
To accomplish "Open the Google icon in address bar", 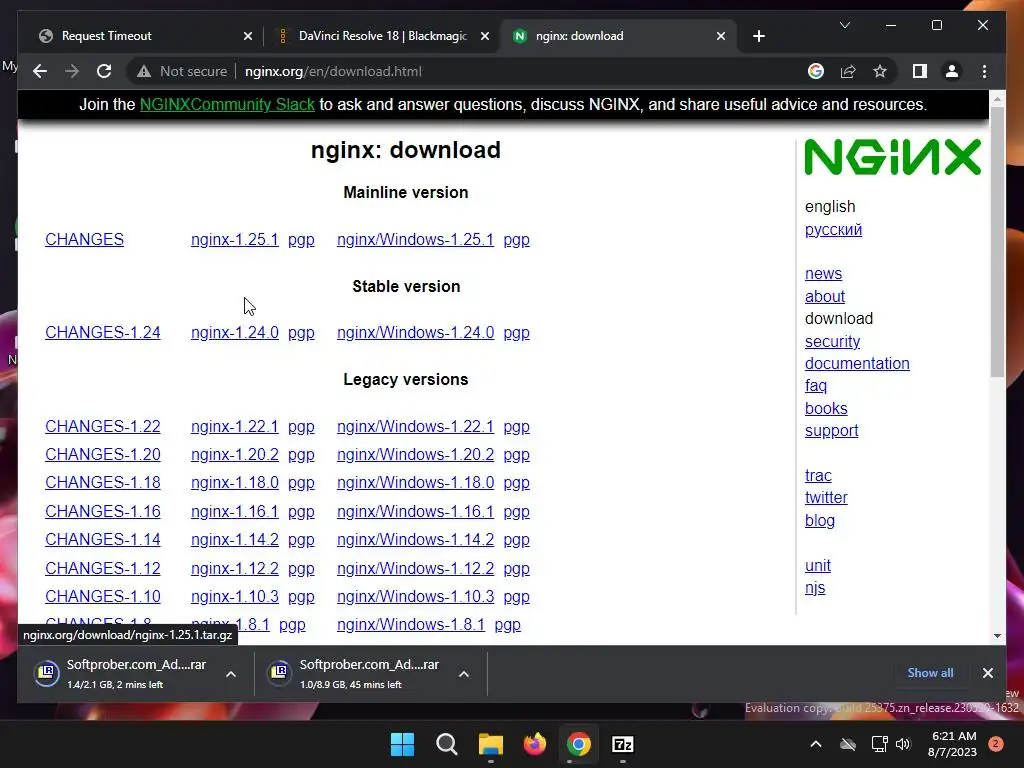I will [x=816, y=71].
